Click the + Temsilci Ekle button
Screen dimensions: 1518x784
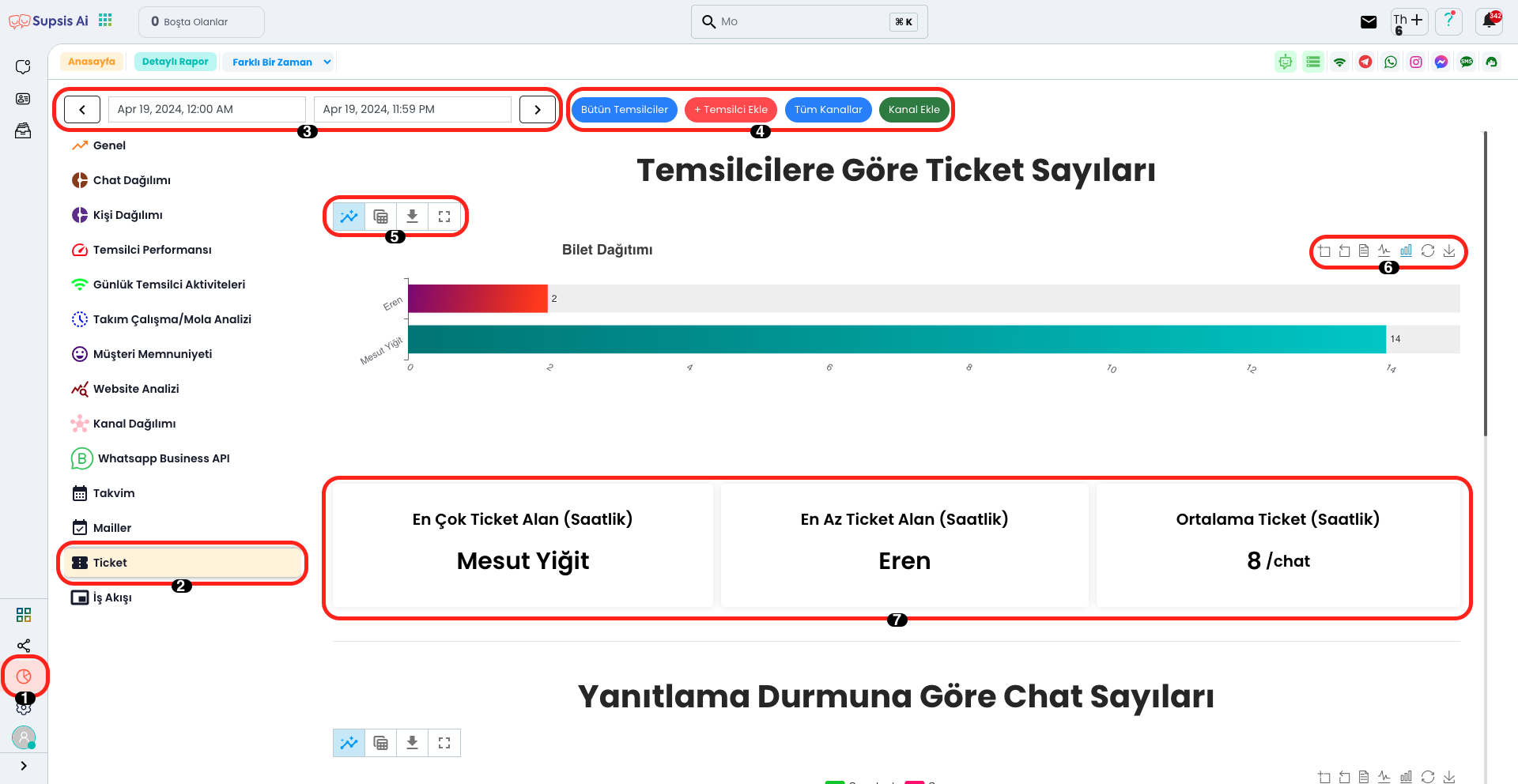[731, 109]
